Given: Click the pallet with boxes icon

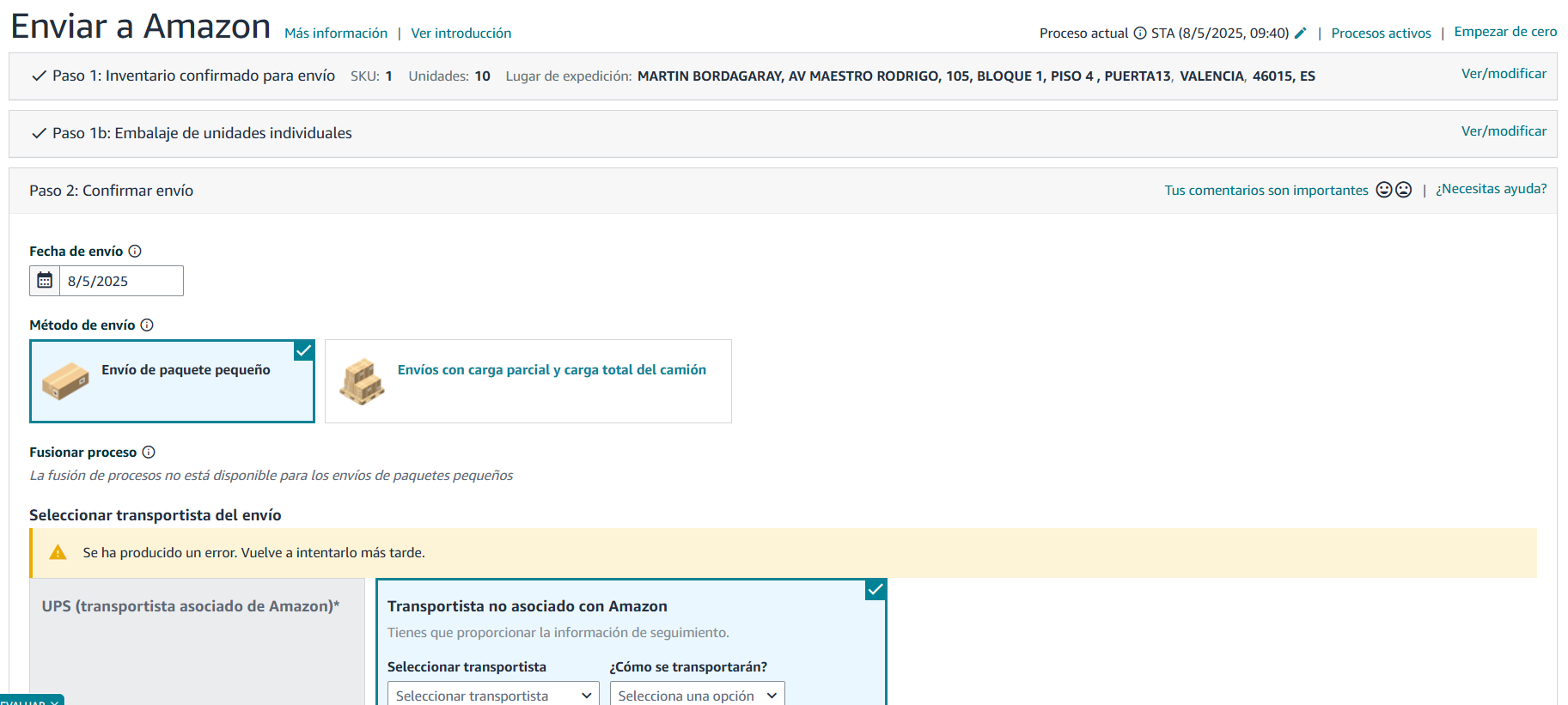Looking at the screenshot, I should point(362,381).
